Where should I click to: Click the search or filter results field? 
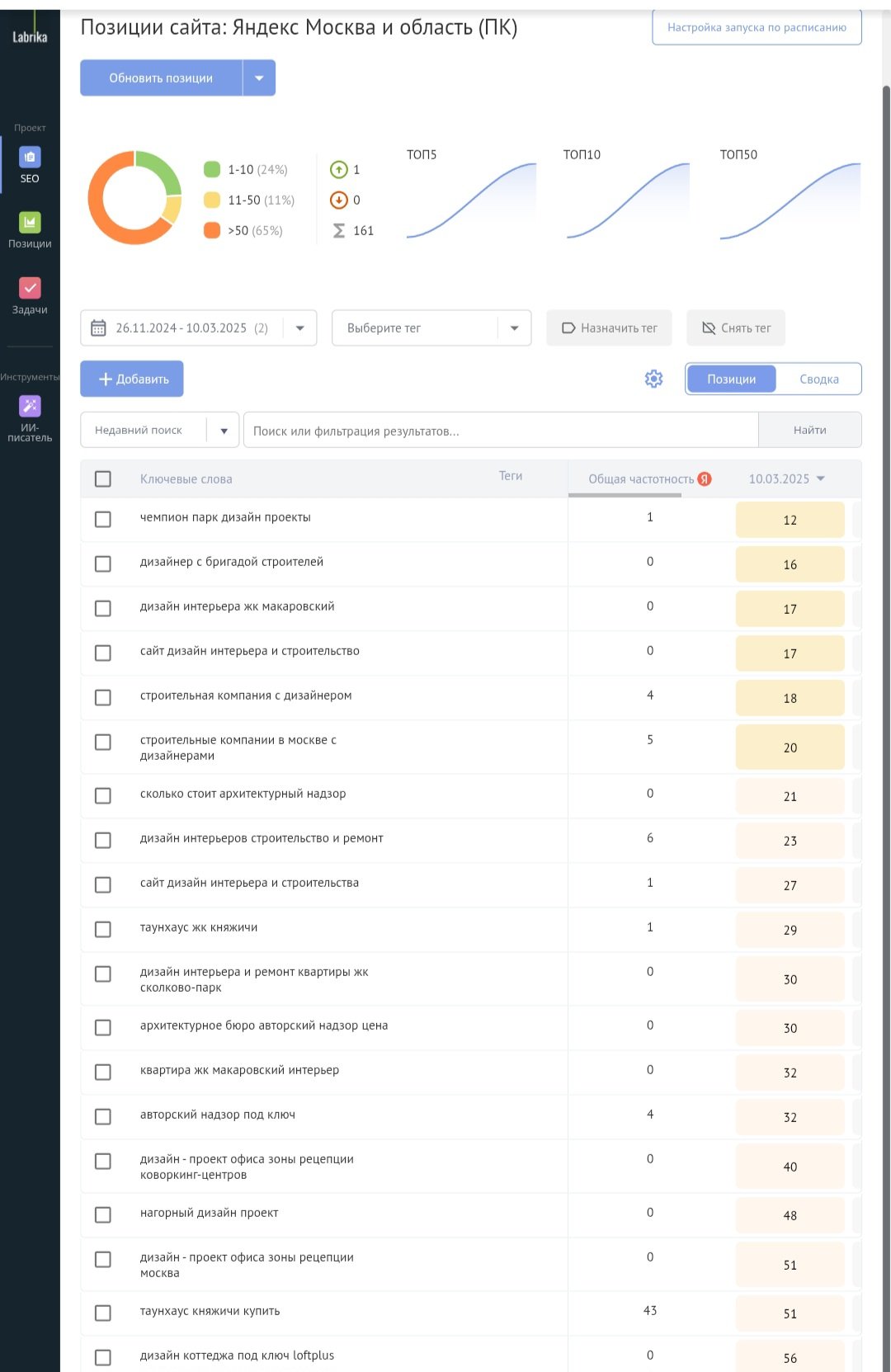[500, 430]
